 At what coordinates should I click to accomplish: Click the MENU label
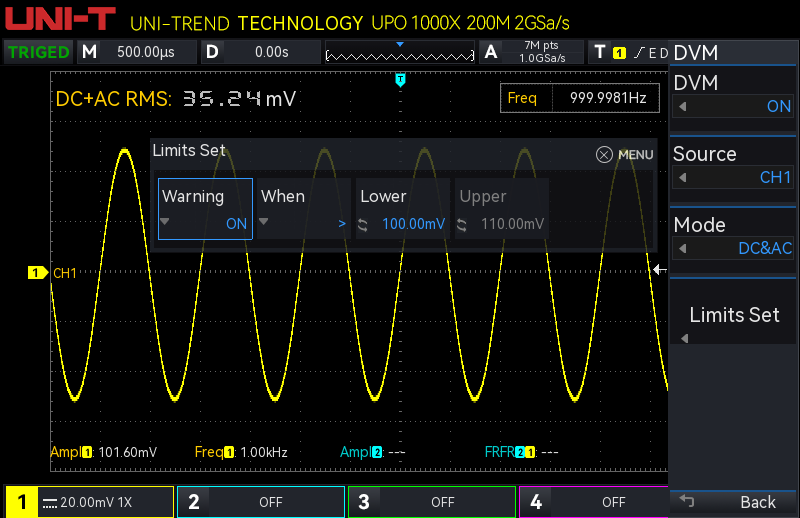click(x=635, y=155)
